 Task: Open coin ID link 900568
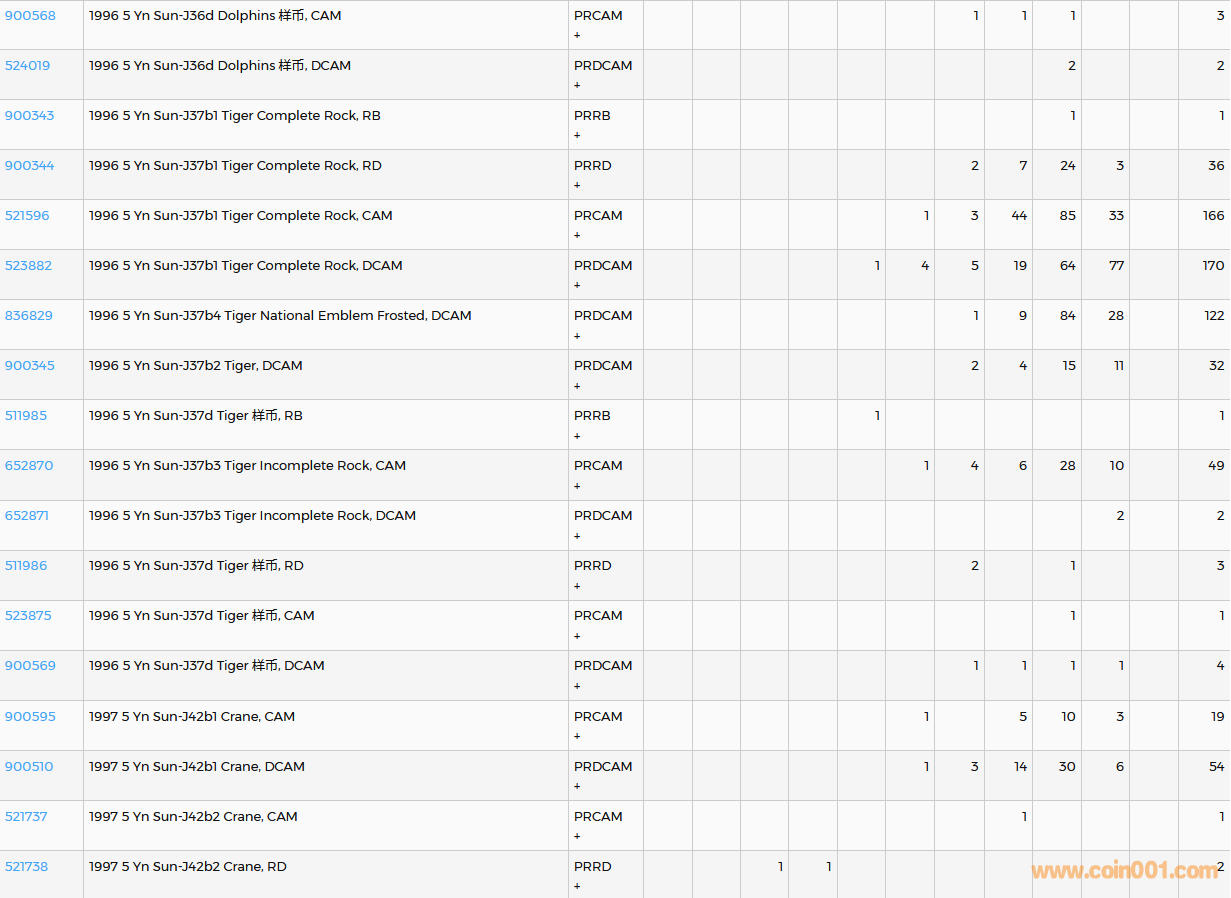pos(30,16)
